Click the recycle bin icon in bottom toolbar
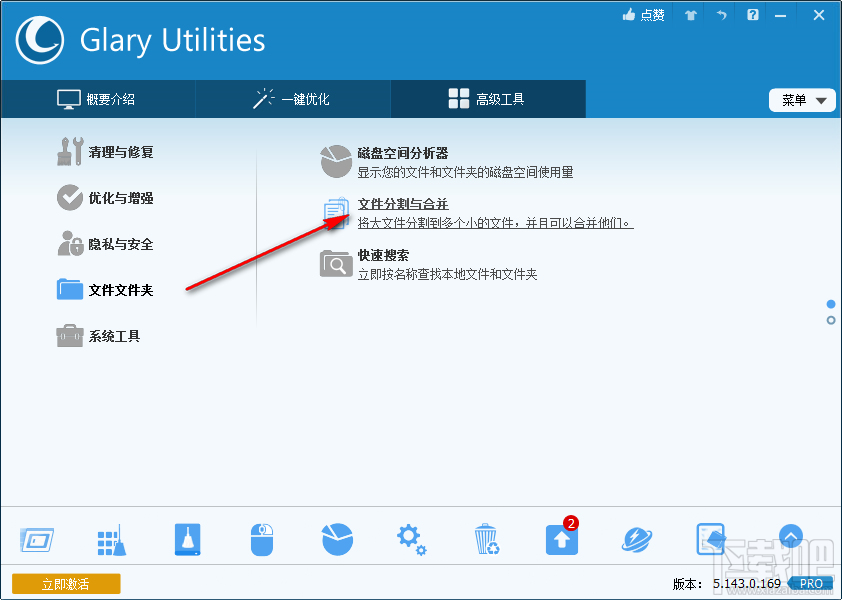 486,537
